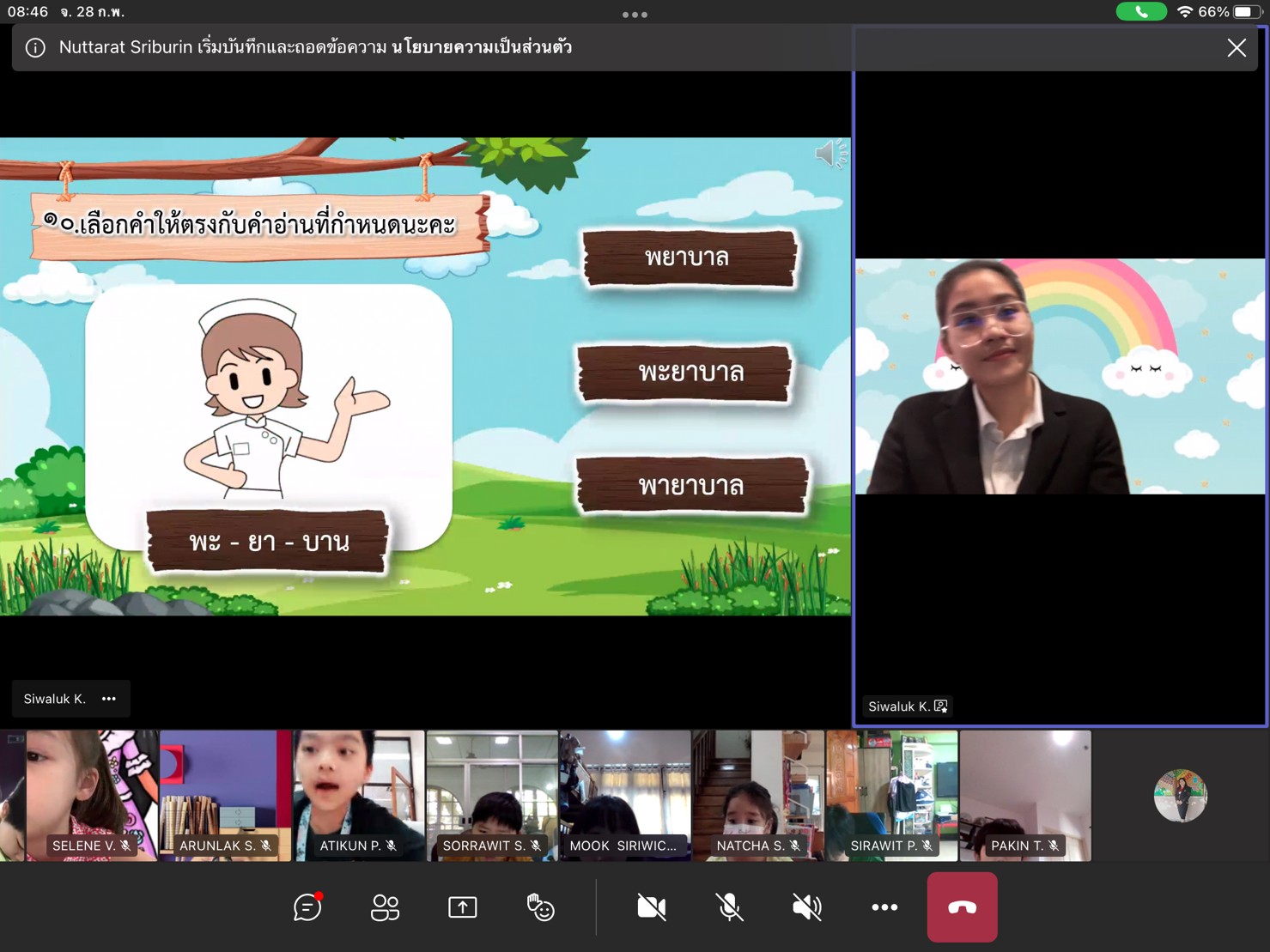Open more actions menu in call toolbar
This screenshot has height=952, width=1270.
coord(884,907)
